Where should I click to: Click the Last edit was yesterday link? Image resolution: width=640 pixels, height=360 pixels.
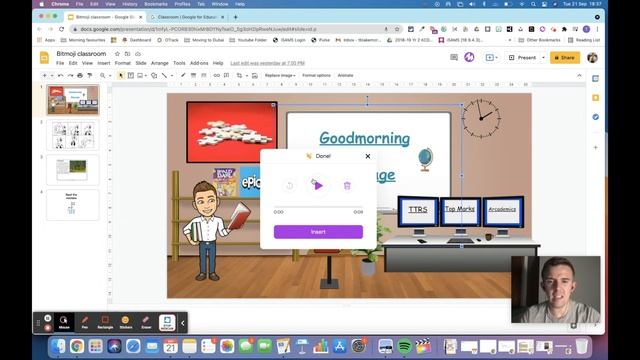268,63
